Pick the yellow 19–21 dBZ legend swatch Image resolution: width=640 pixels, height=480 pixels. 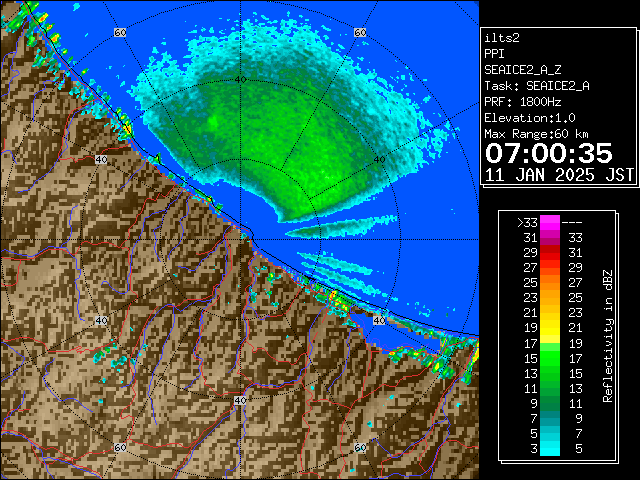coord(550,327)
